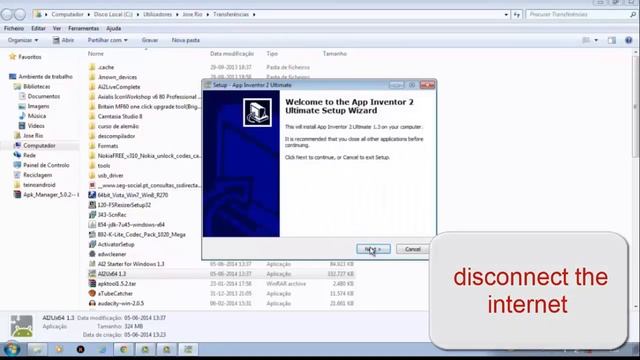
Task: Click the 64bit_Vista_Win7_Win8_R270 file icon
Action: (92, 195)
